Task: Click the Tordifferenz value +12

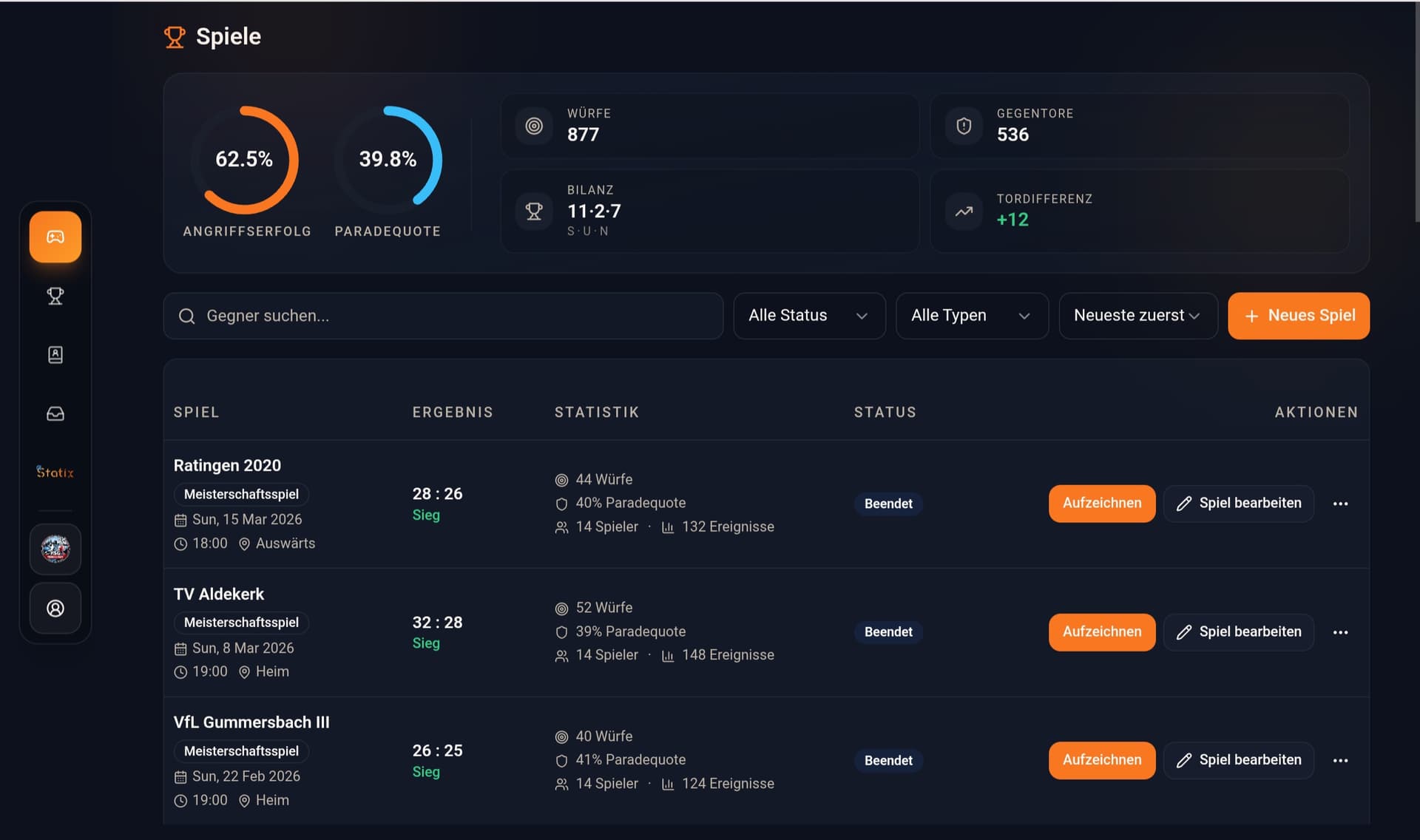Action: point(1012,220)
